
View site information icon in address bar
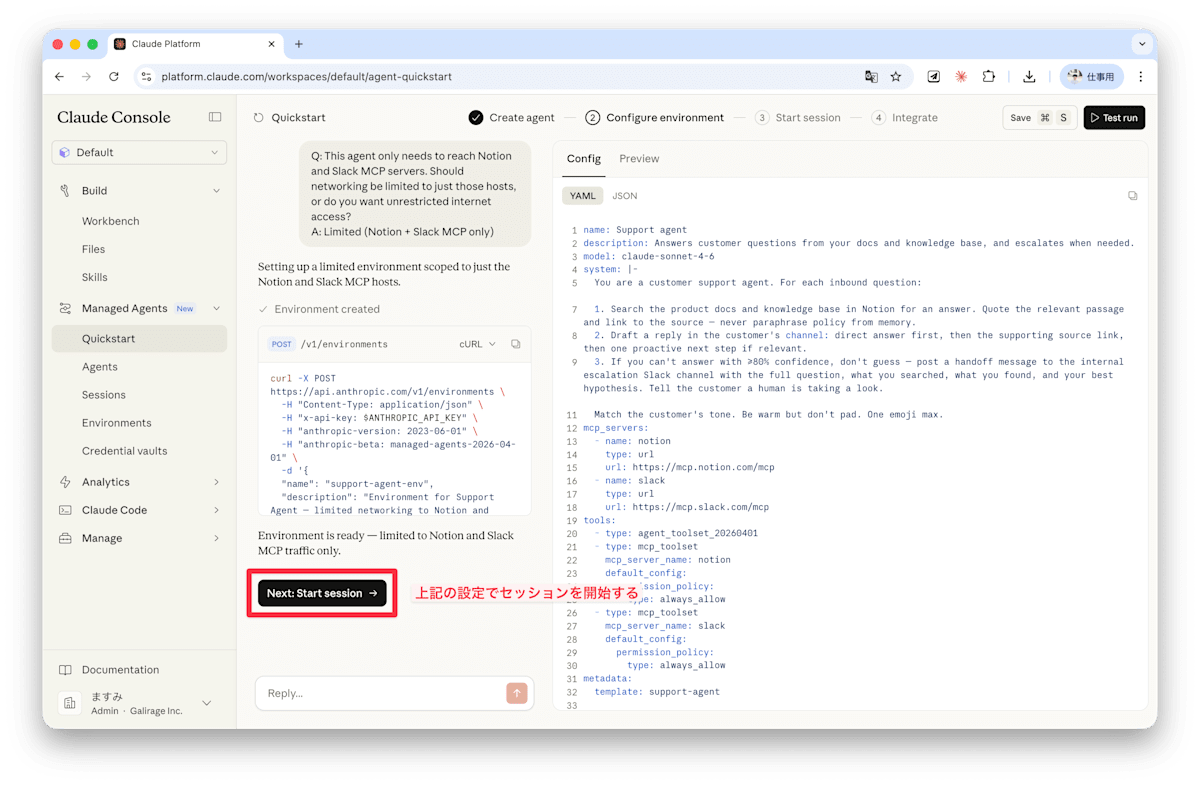(146, 76)
